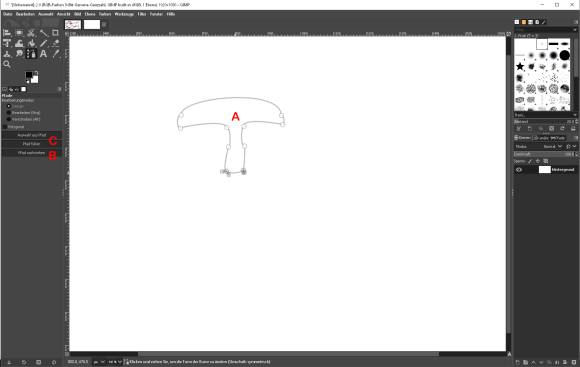Select the Text tool letter A
This screenshot has width=580, height=367.
pos(43,54)
